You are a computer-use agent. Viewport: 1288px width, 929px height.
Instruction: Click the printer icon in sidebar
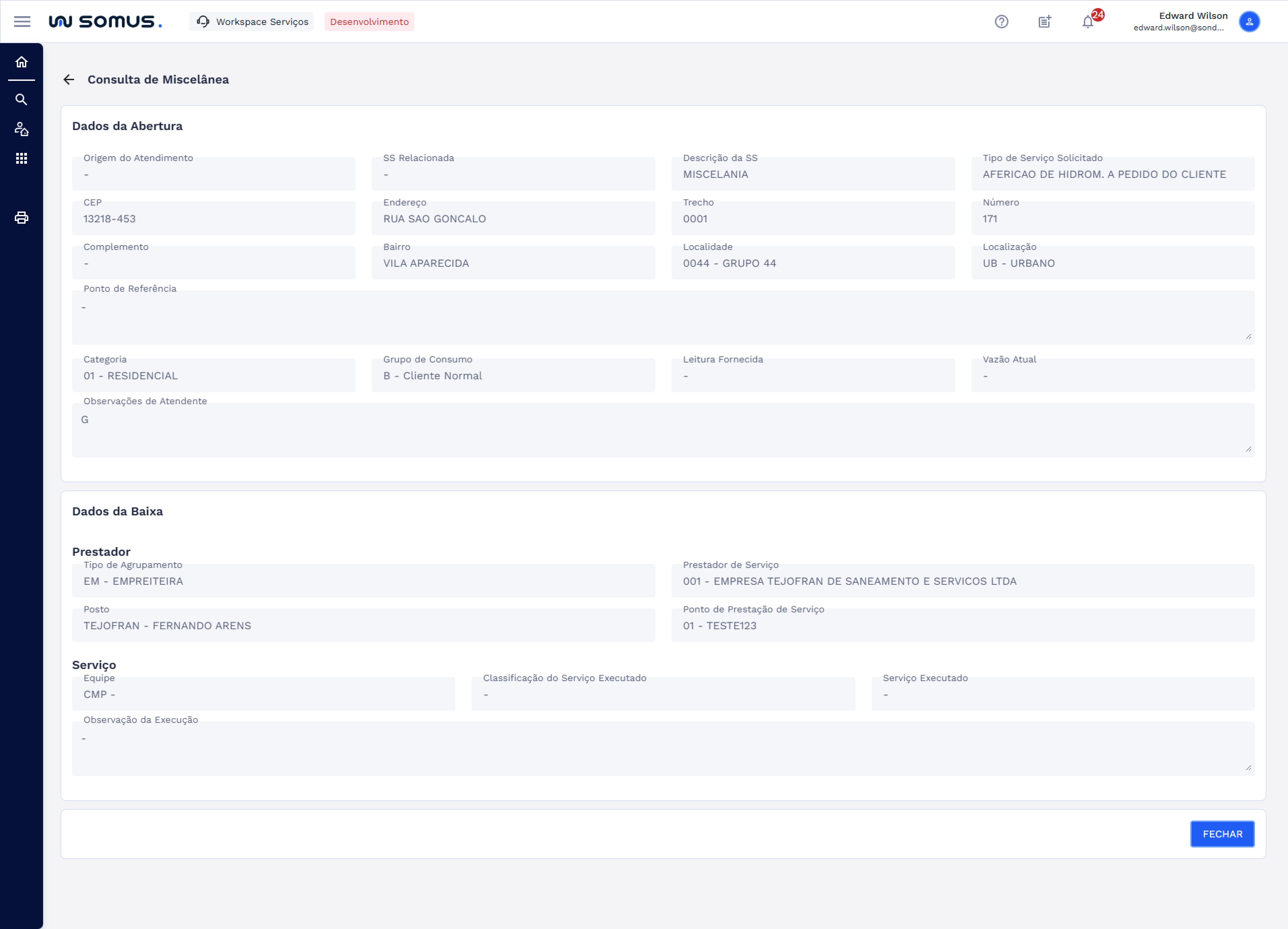22,218
